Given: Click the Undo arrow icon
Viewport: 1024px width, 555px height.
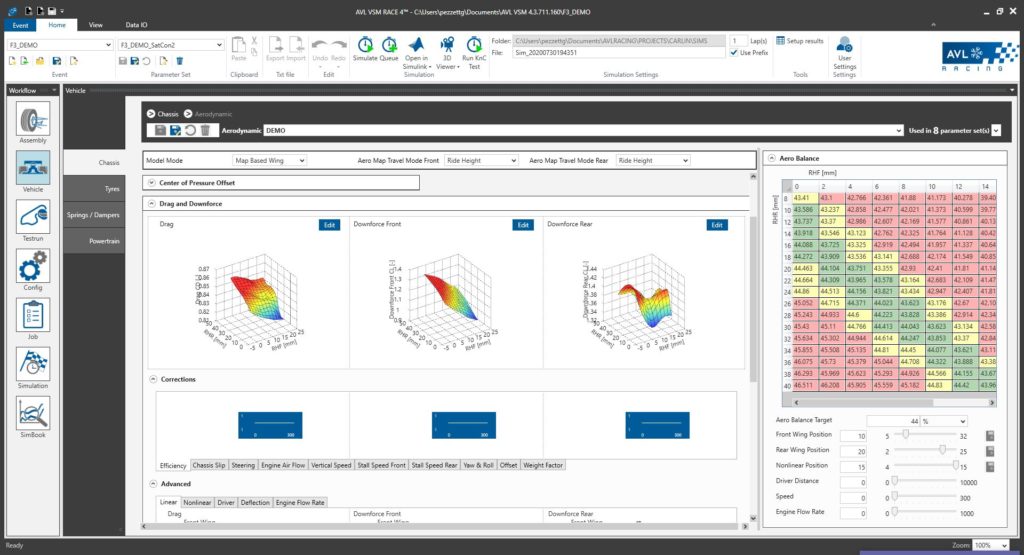Looking at the screenshot, I should click(319, 44).
